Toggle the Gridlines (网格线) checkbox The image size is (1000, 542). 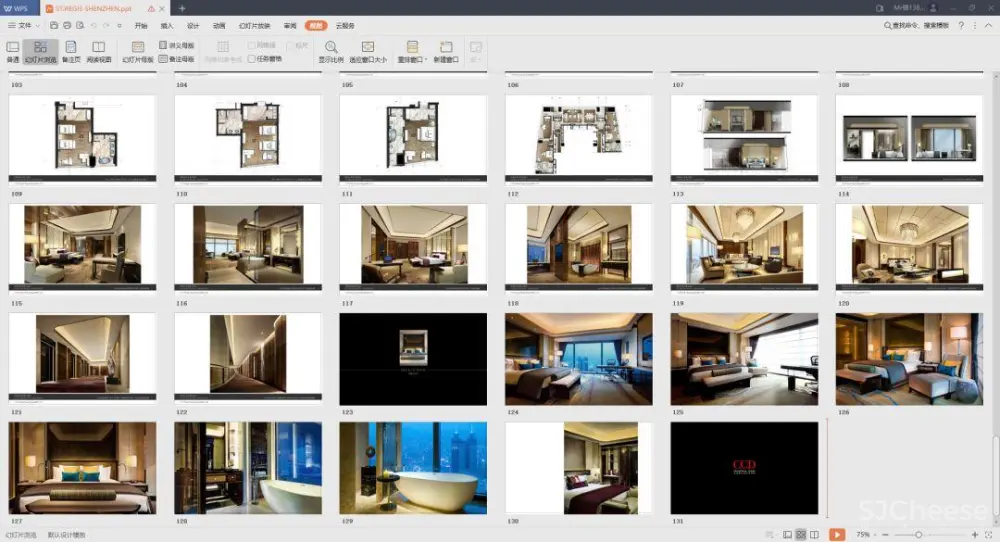point(252,45)
